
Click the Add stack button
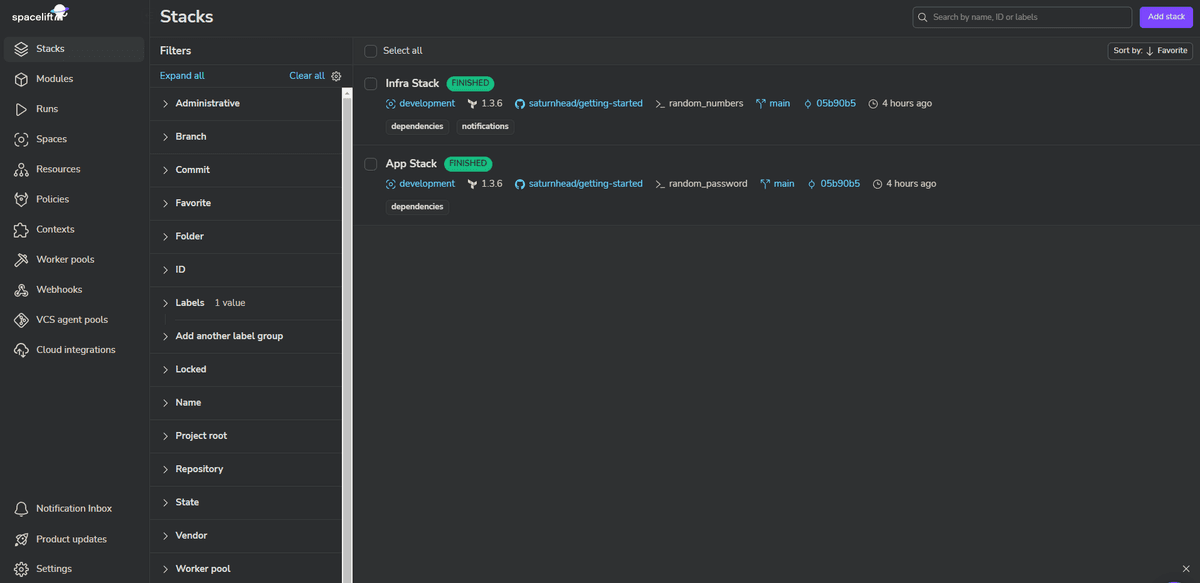(x=1166, y=16)
